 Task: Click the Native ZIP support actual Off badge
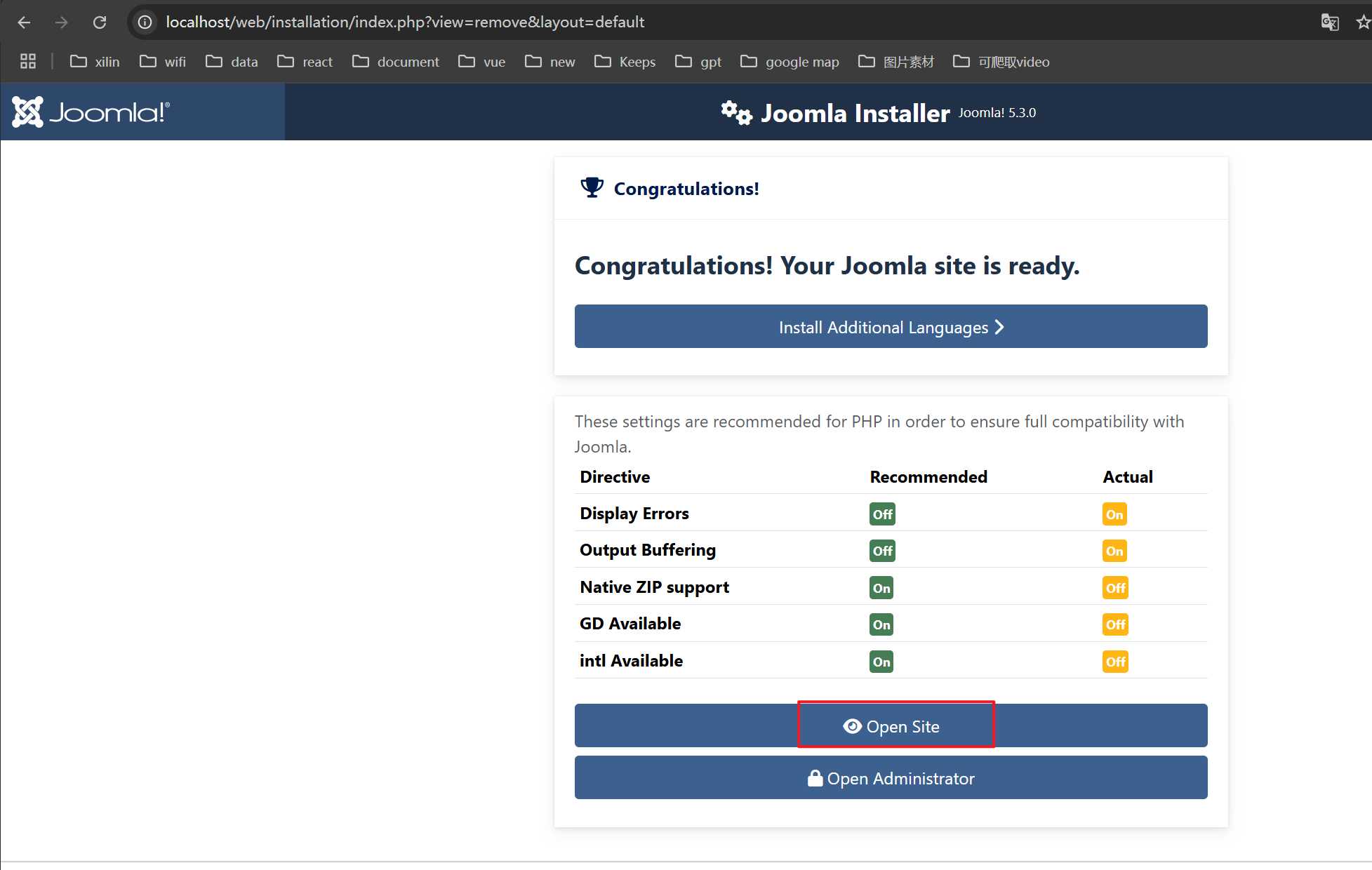click(1115, 588)
